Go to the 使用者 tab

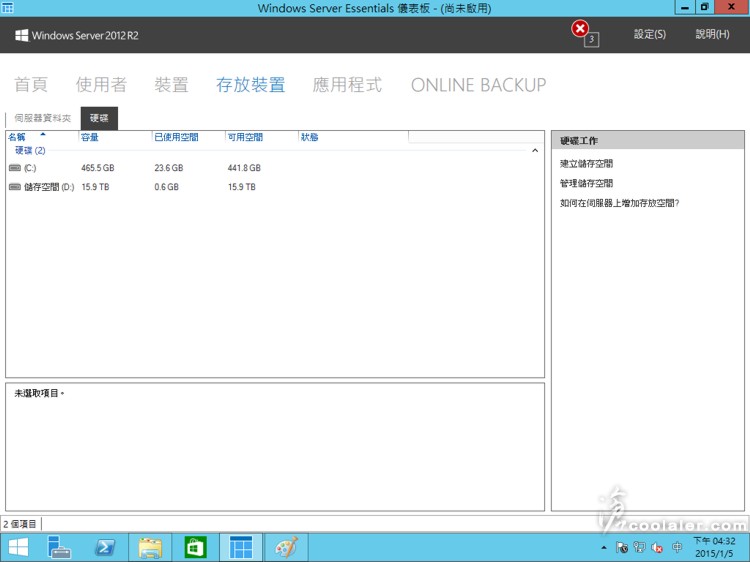101,85
